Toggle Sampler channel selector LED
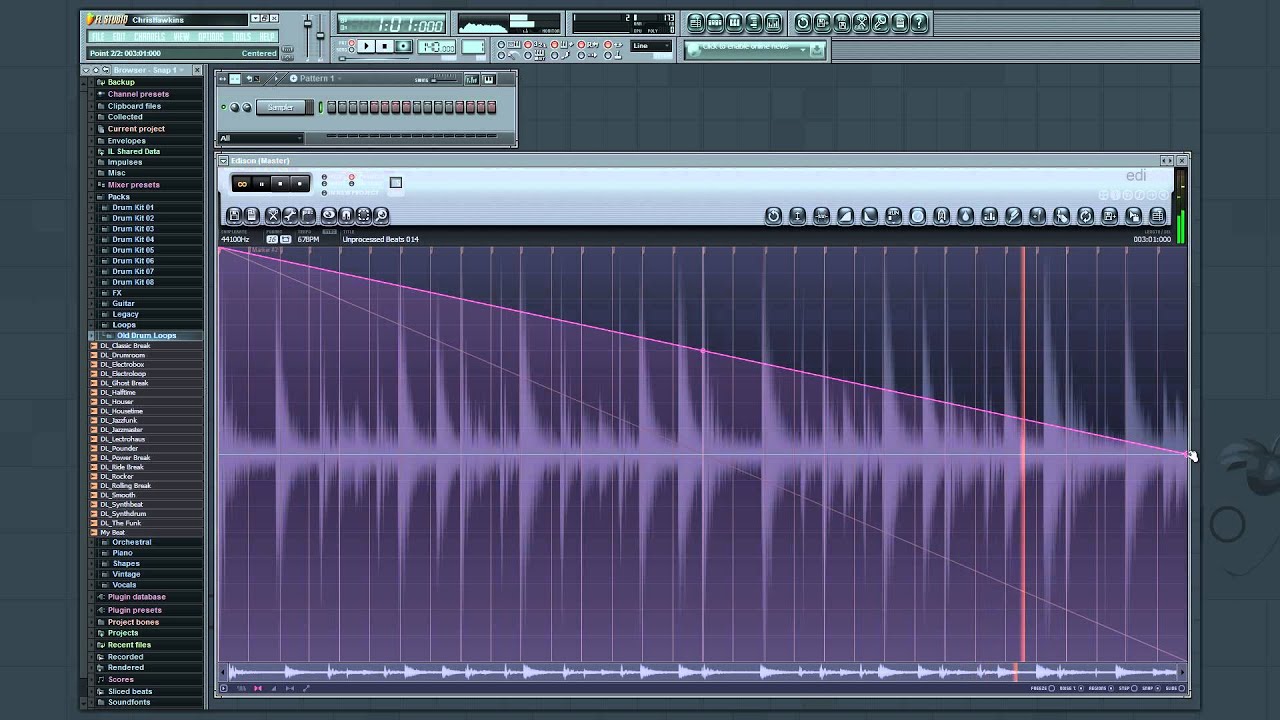Viewport: 1280px width, 720px height. click(320, 107)
